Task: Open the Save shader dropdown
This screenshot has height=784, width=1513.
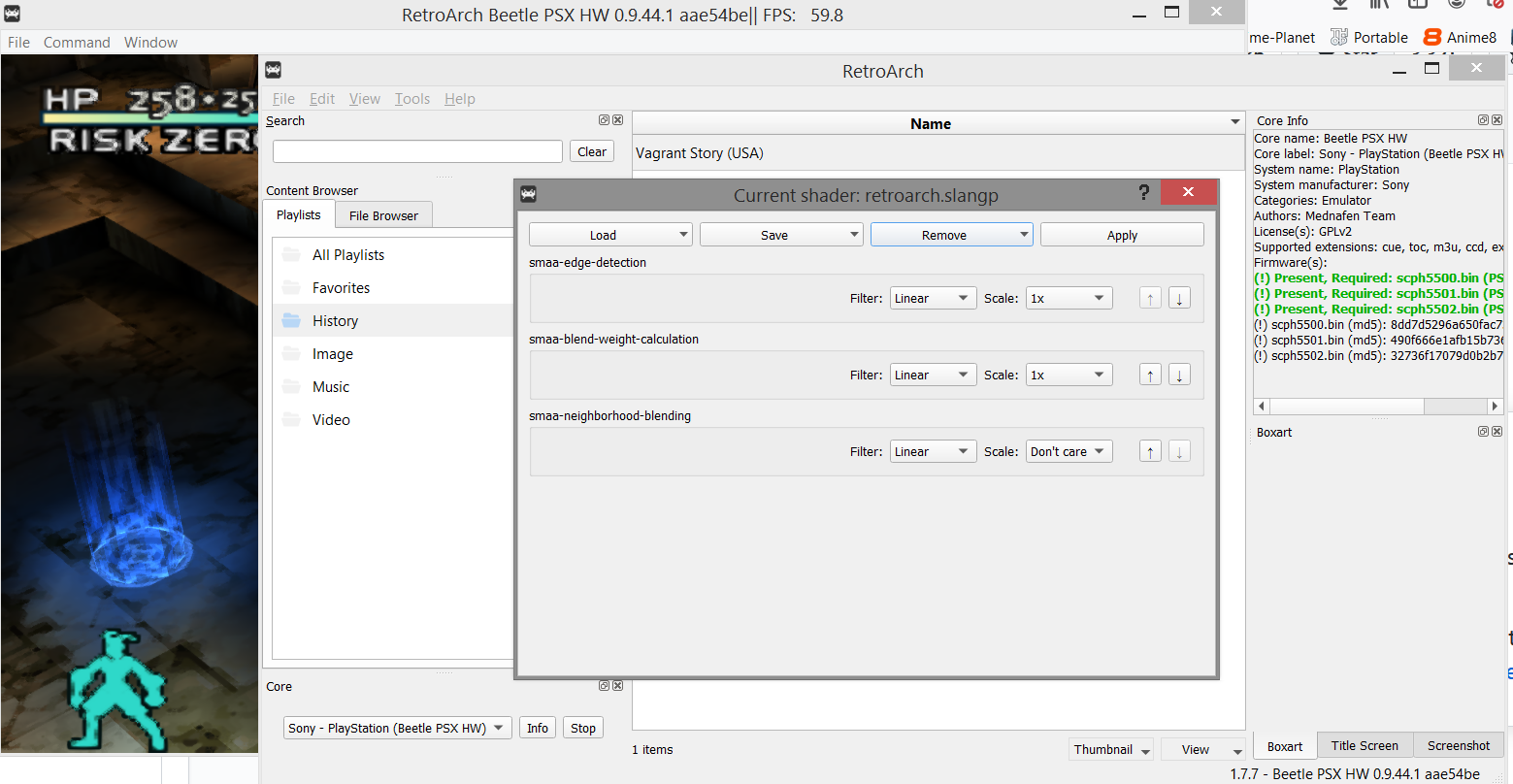Action: [781, 235]
